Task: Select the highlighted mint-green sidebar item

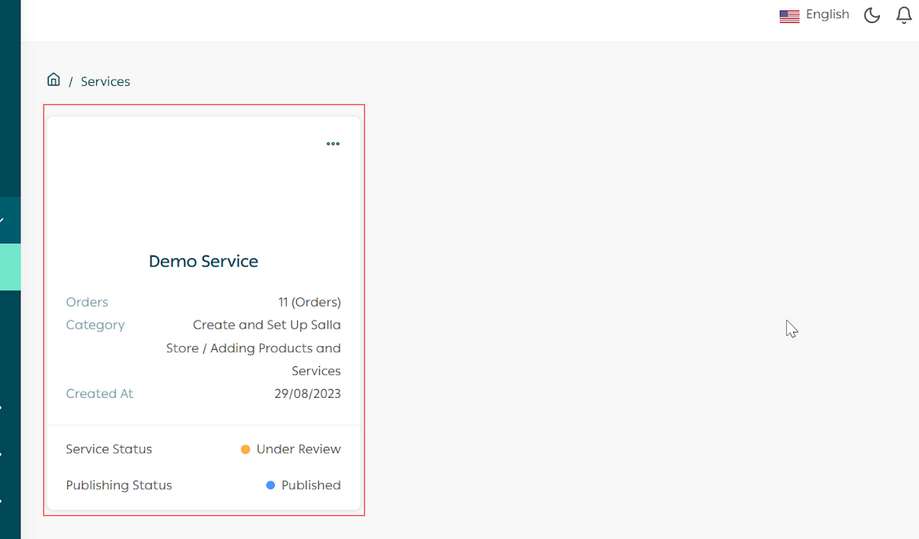Action: tap(10, 267)
